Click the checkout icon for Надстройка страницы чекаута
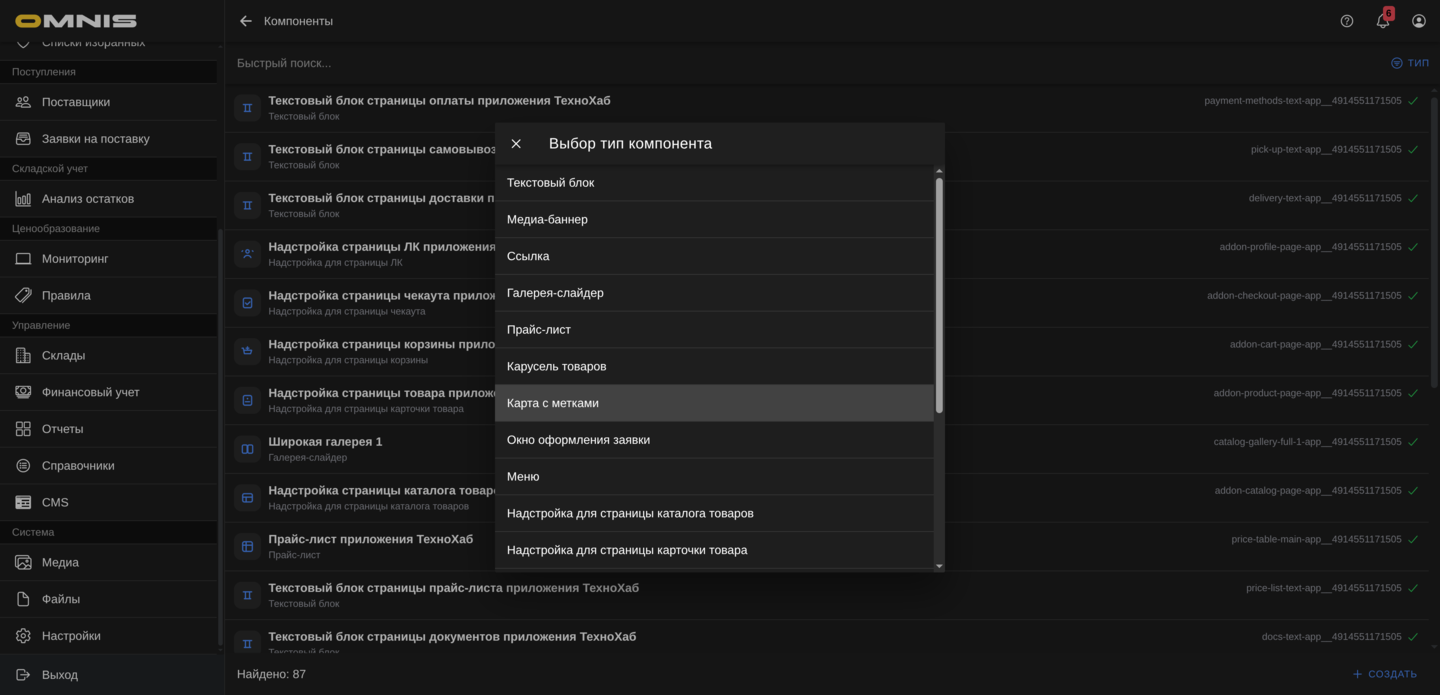This screenshot has width=1440, height=695. tap(247, 301)
